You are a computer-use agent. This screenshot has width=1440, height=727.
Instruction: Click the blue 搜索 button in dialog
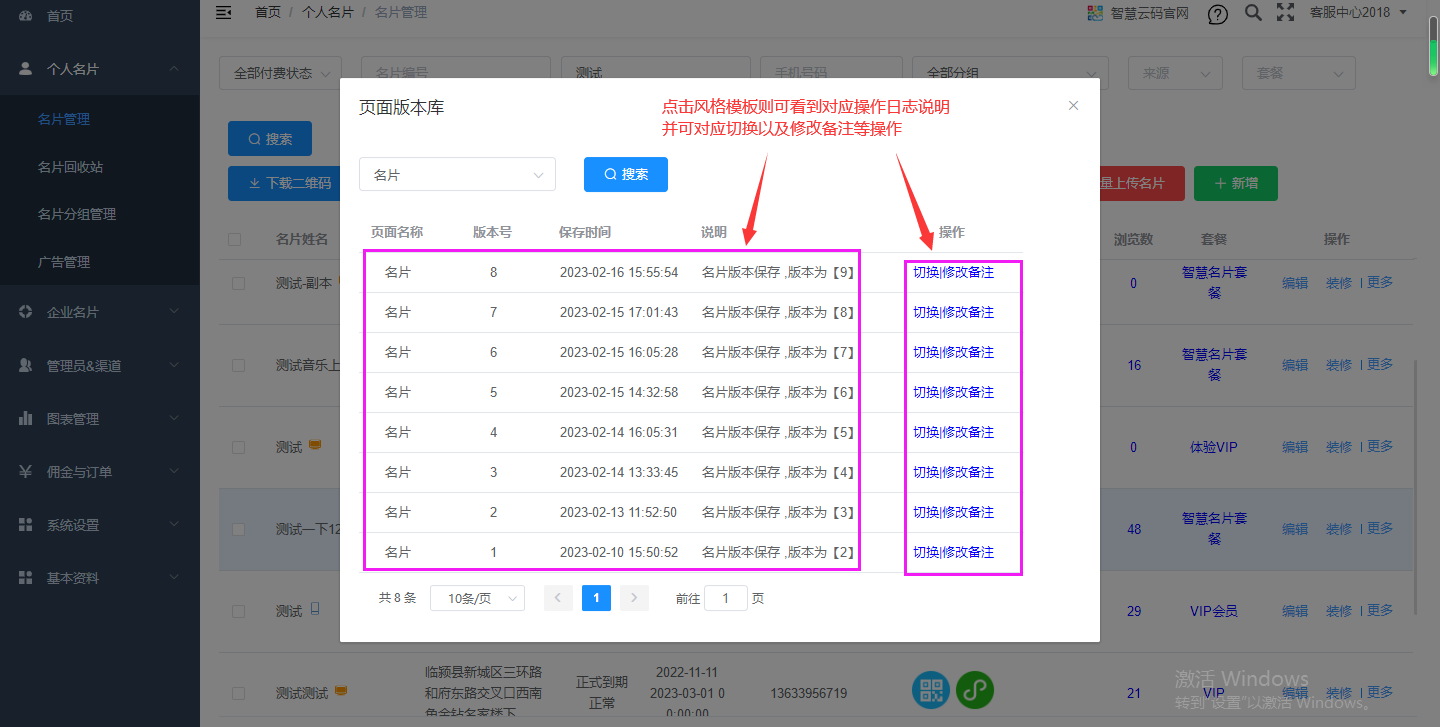coord(625,174)
